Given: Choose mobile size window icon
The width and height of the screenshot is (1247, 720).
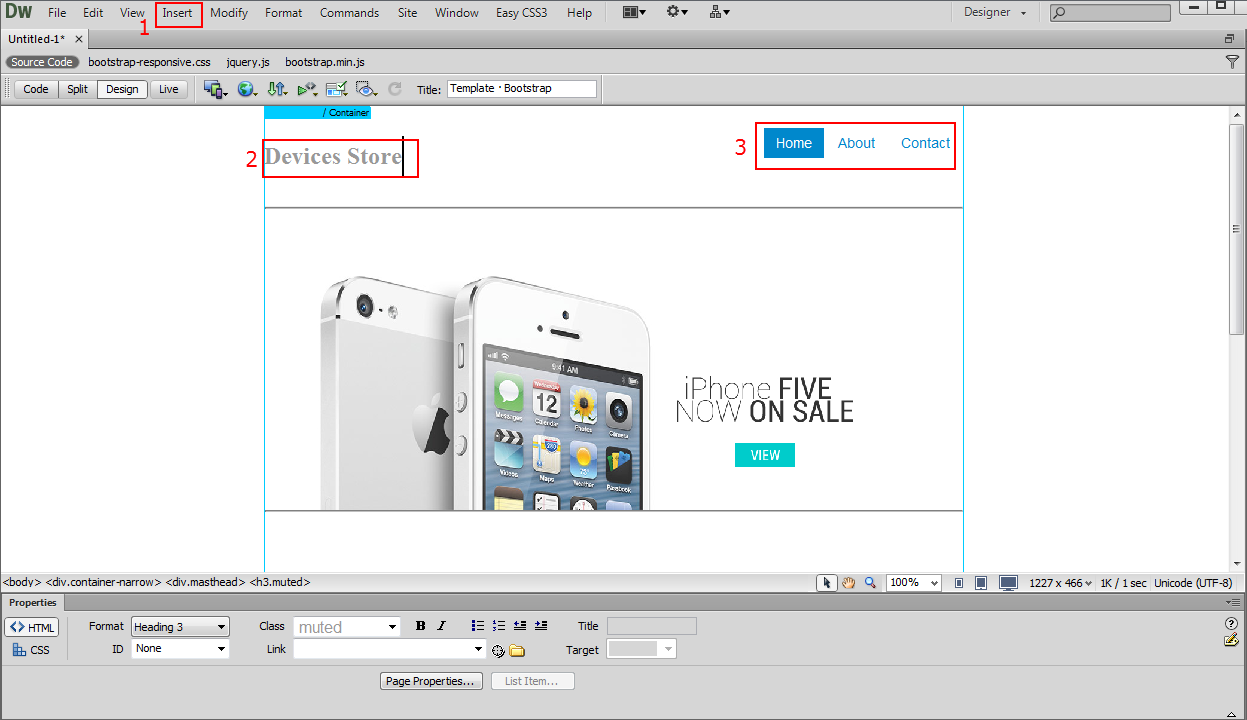Looking at the screenshot, I should 959,583.
